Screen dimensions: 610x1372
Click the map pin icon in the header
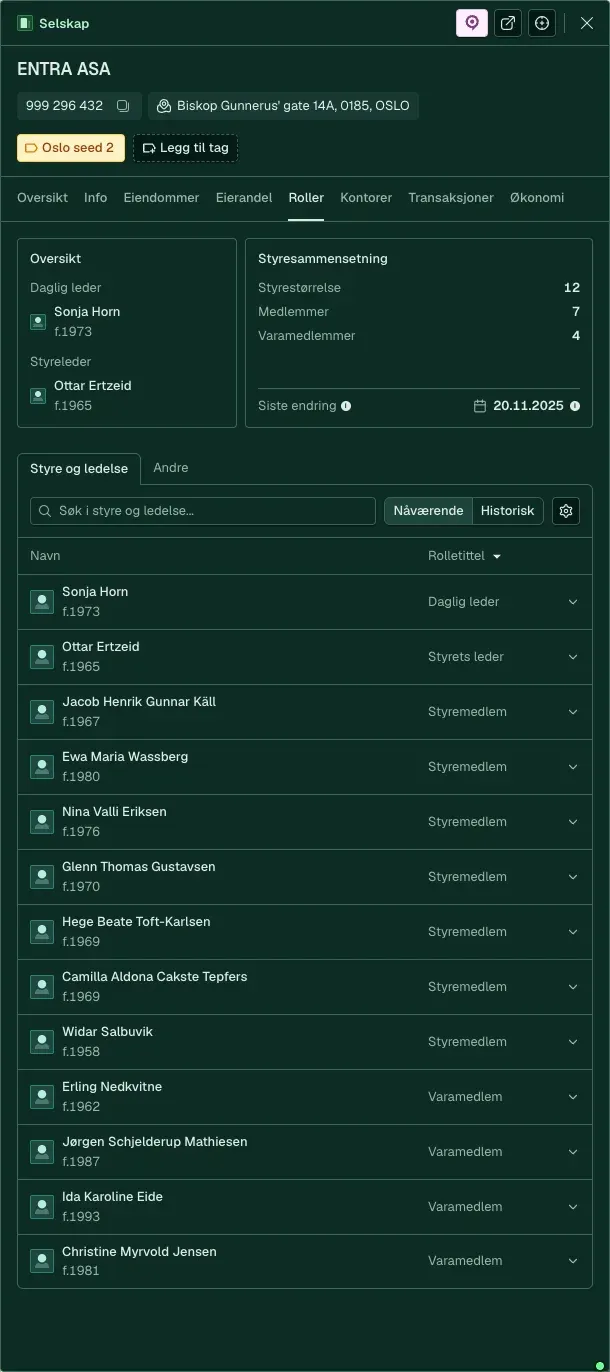coord(472,23)
